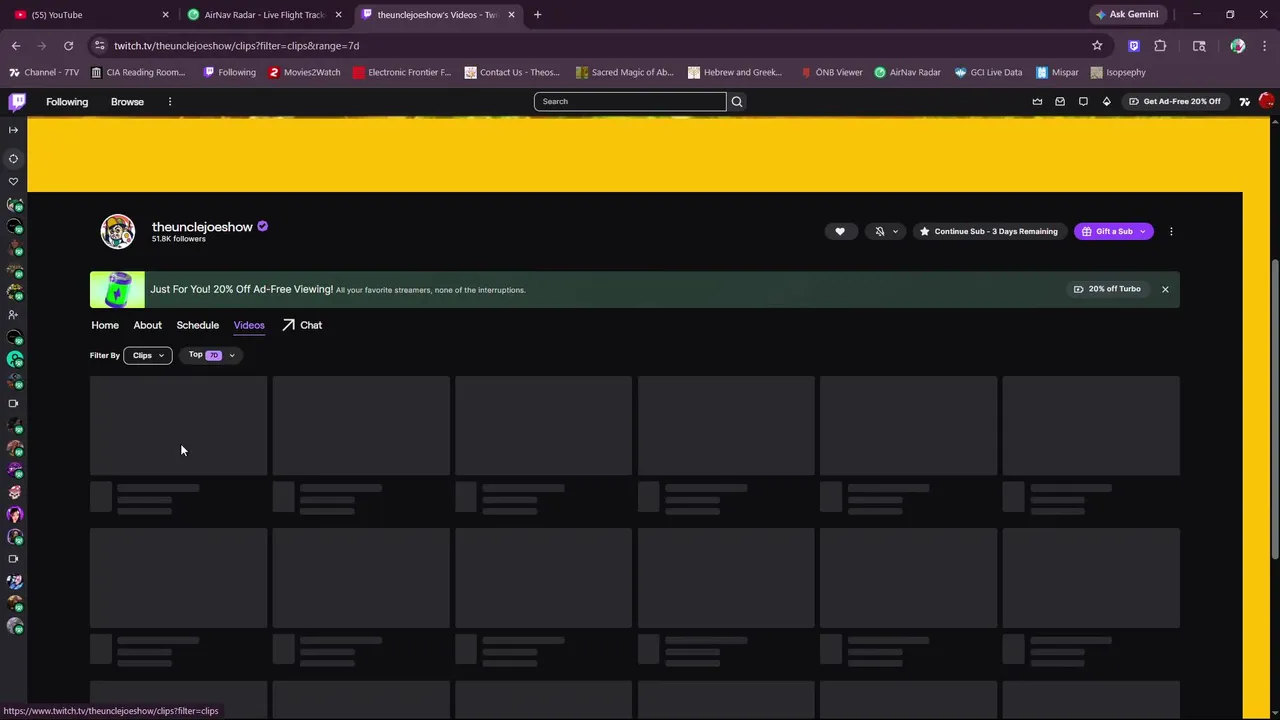Open the Chrome three-dot menu
This screenshot has height=720, width=1280.
pyautogui.click(x=1264, y=45)
